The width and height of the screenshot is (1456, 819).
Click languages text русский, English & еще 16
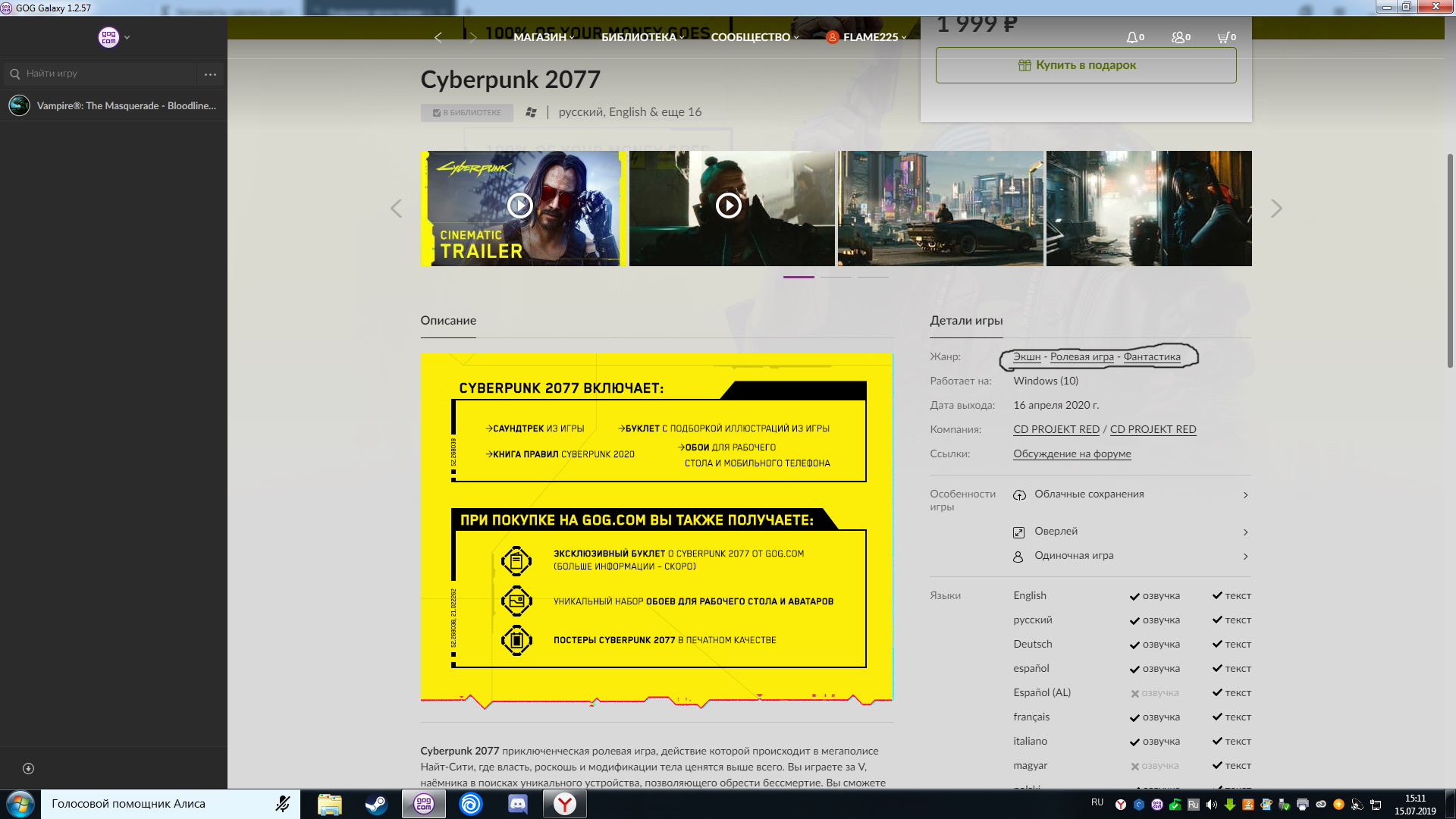point(630,112)
